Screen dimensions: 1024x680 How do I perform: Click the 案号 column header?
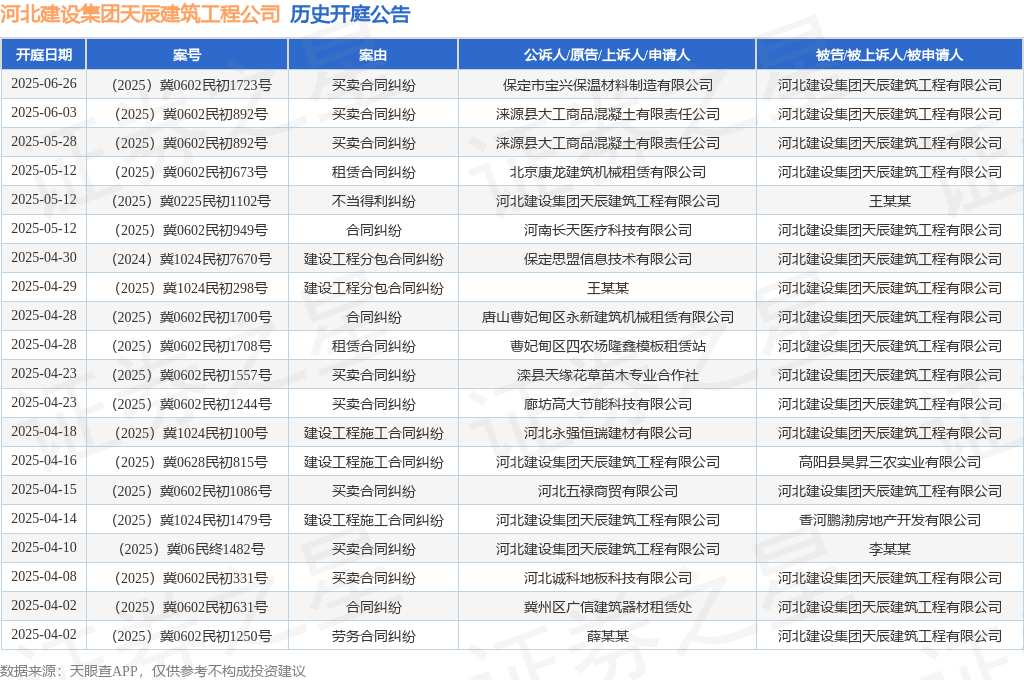point(187,55)
